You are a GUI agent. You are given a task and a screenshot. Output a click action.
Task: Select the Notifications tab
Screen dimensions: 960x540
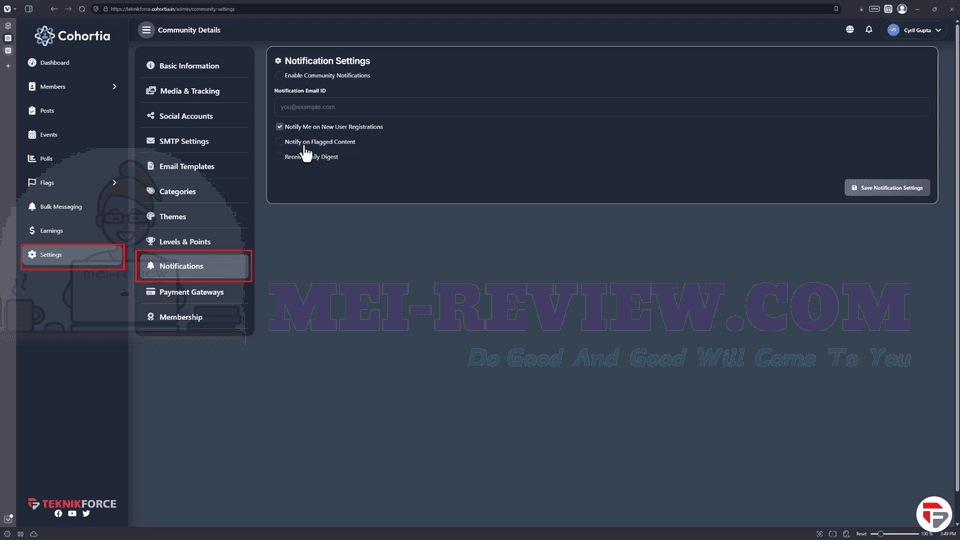tap(193, 266)
